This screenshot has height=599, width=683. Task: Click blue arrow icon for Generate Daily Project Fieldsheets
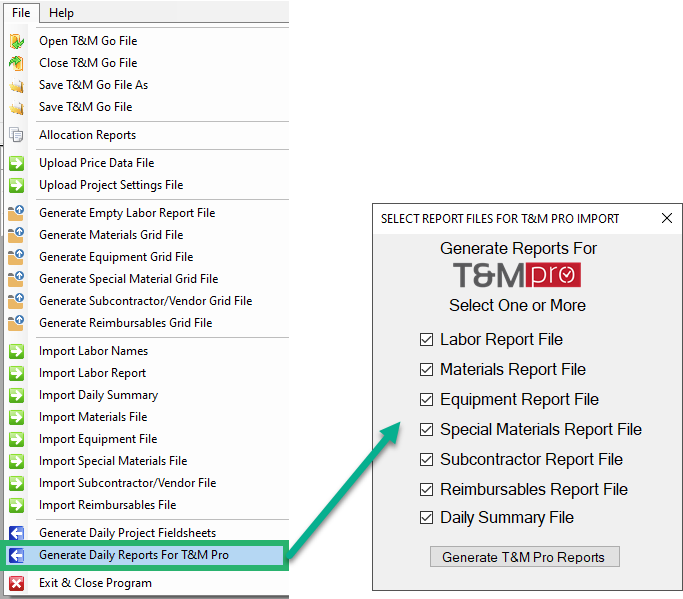click(x=17, y=533)
